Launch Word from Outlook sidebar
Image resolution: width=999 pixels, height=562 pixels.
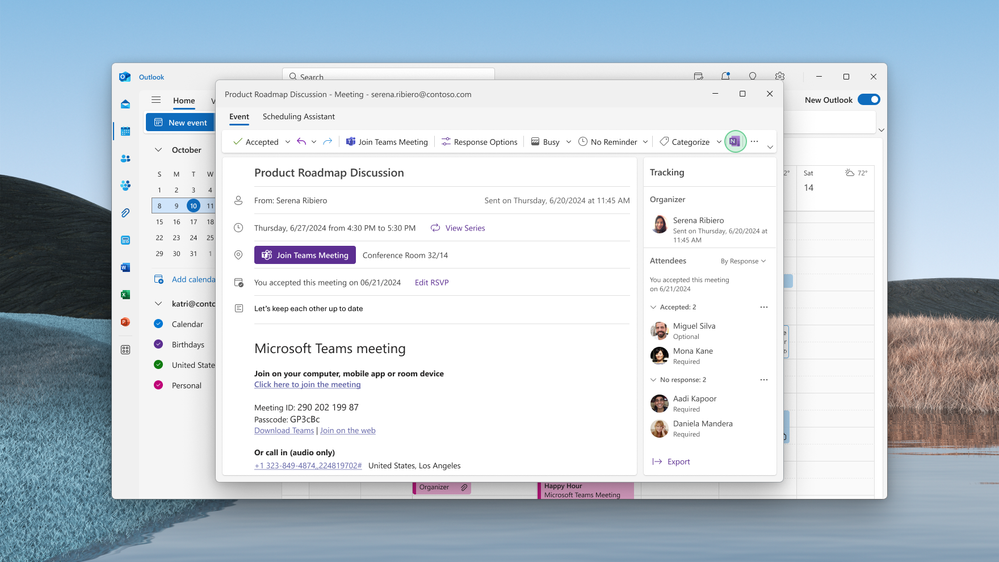coord(126,268)
